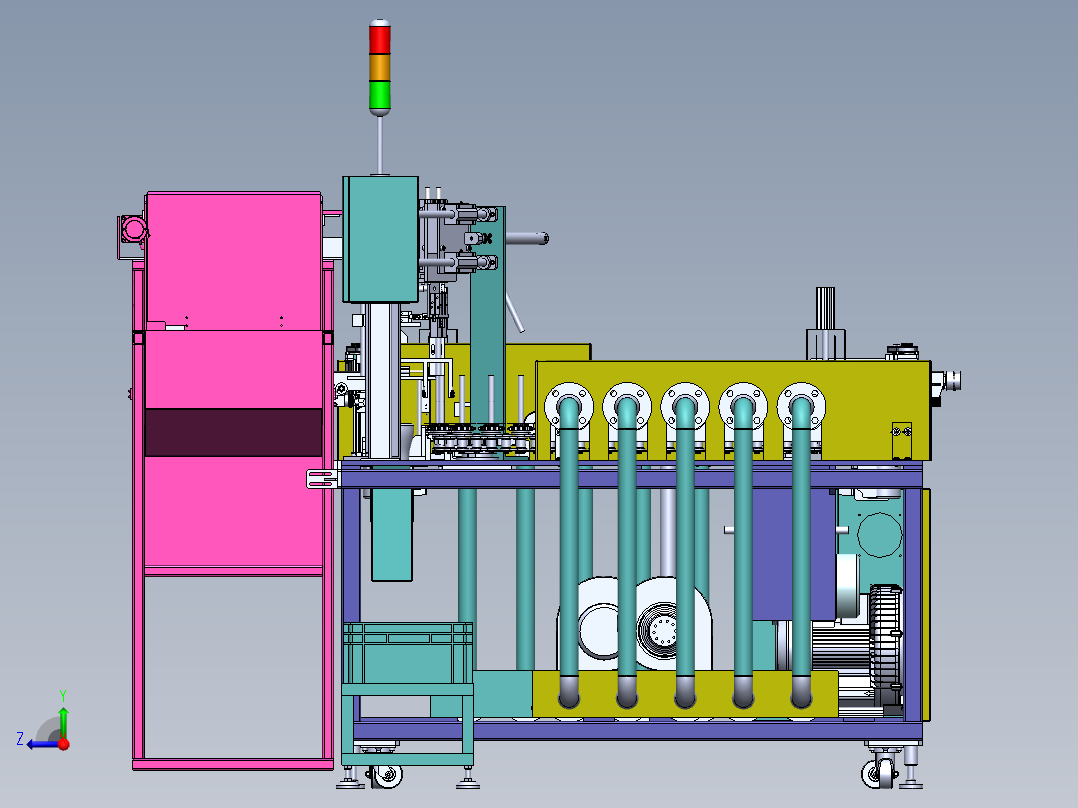Click the red origin ball of triad
The image size is (1078, 808).
(x=63, y=744)
